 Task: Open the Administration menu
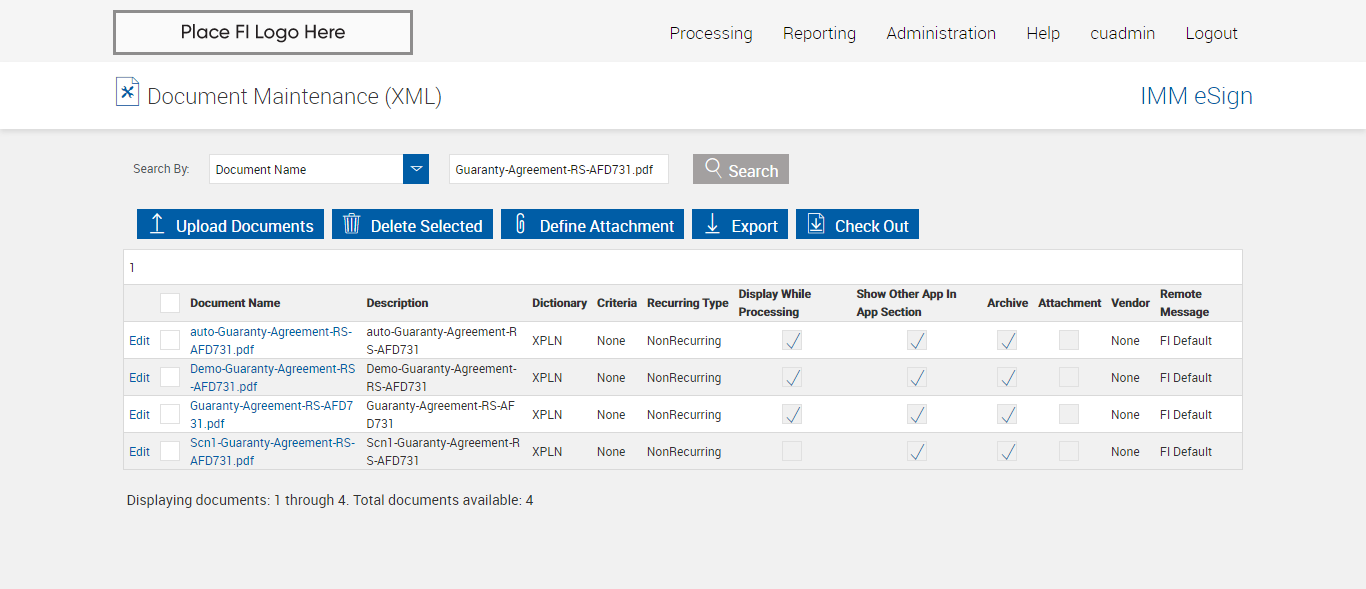coord(941,33)
